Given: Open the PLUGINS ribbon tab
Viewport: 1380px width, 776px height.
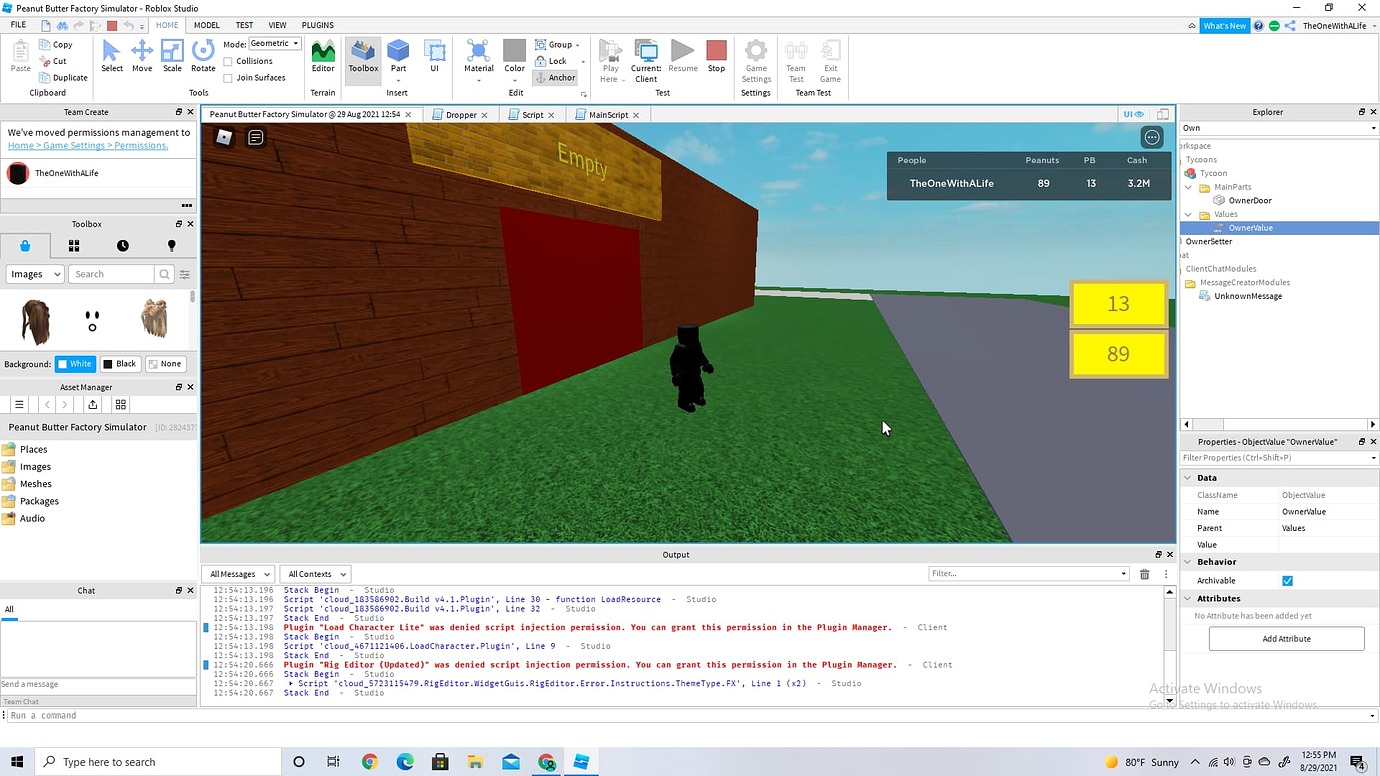Looking at the screenshot, I should pos(318,25).
